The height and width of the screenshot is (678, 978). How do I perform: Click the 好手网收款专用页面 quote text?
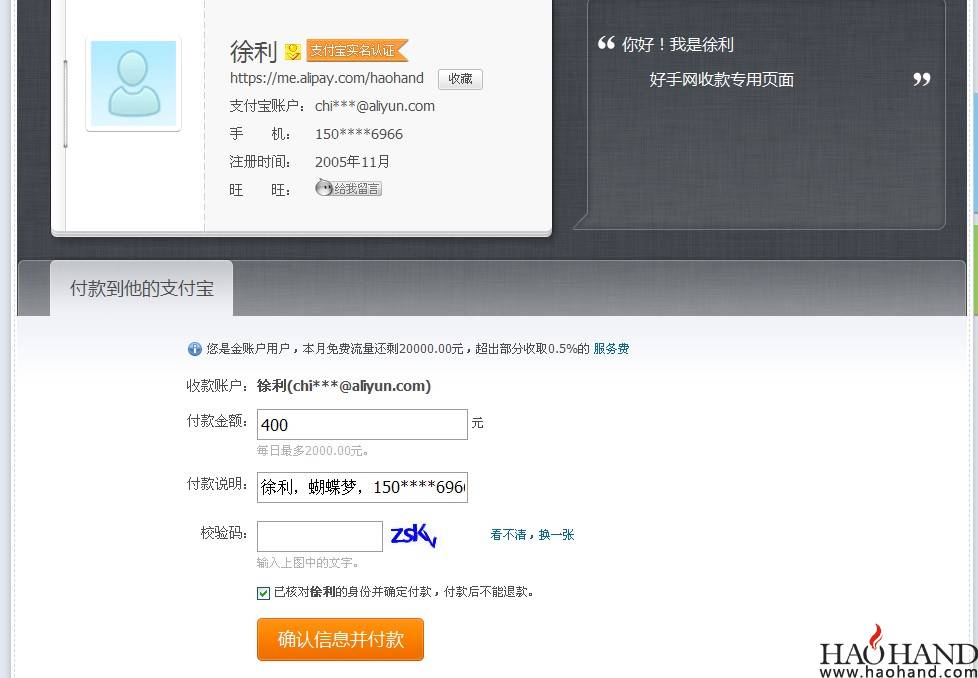pyautogui.click(x=722, y=80)
